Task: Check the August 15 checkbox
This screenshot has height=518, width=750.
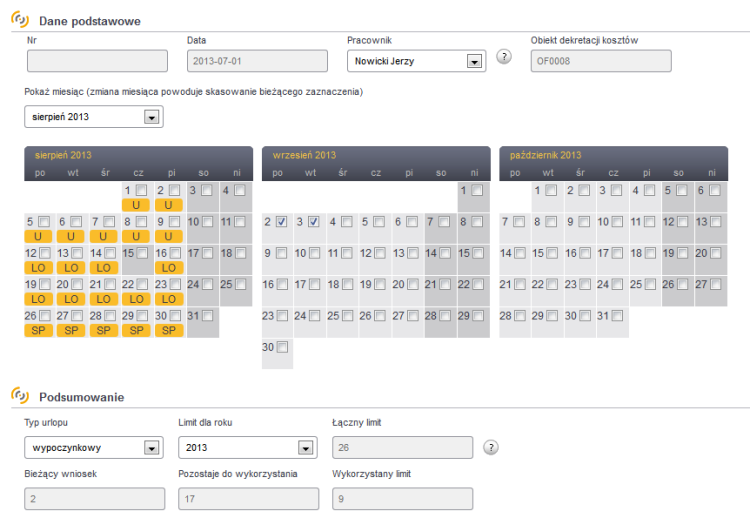Action: click(x=139, y=254)
